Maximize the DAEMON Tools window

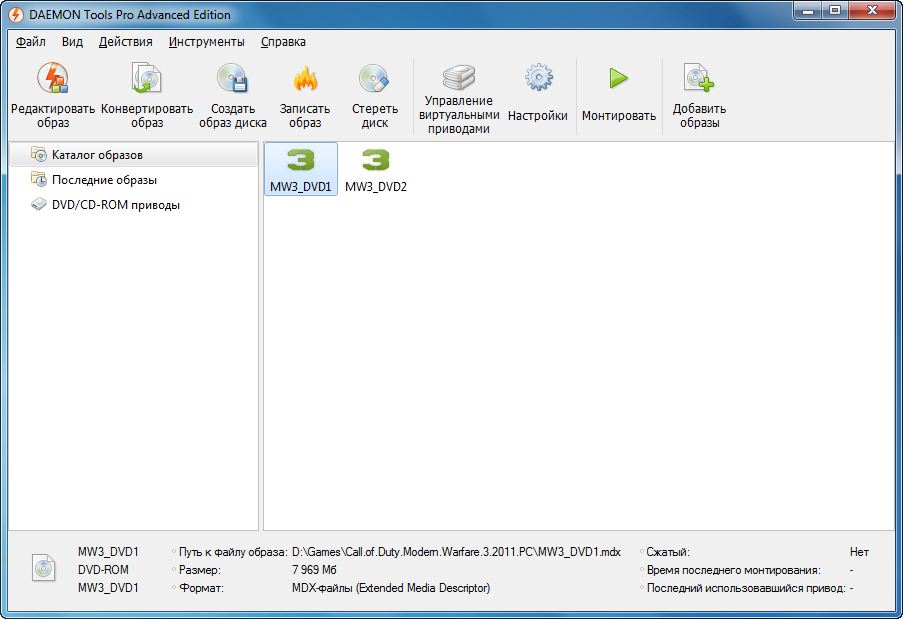pyautogui.click(x=834, y=11)
